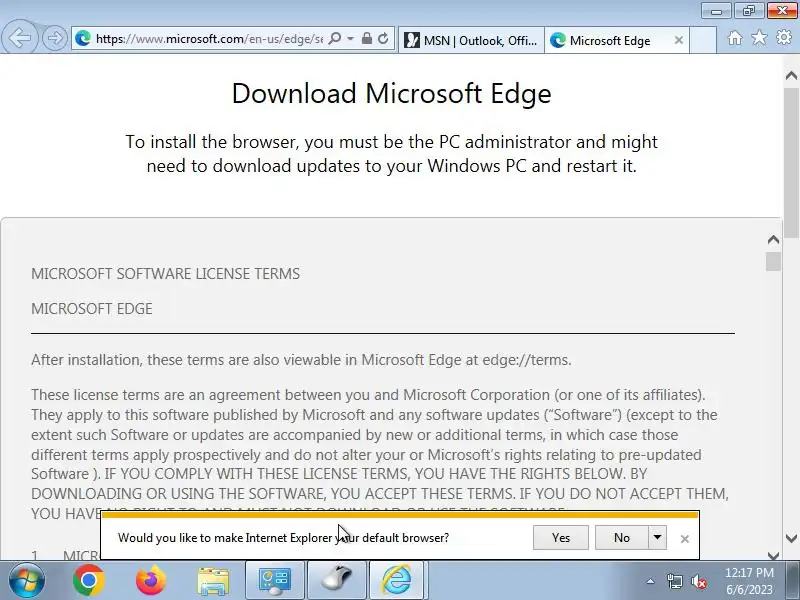Click the license terms scrollbar thumb
Image resolution: width=800 pixels, height=600 pixels.
pos(773,261)
